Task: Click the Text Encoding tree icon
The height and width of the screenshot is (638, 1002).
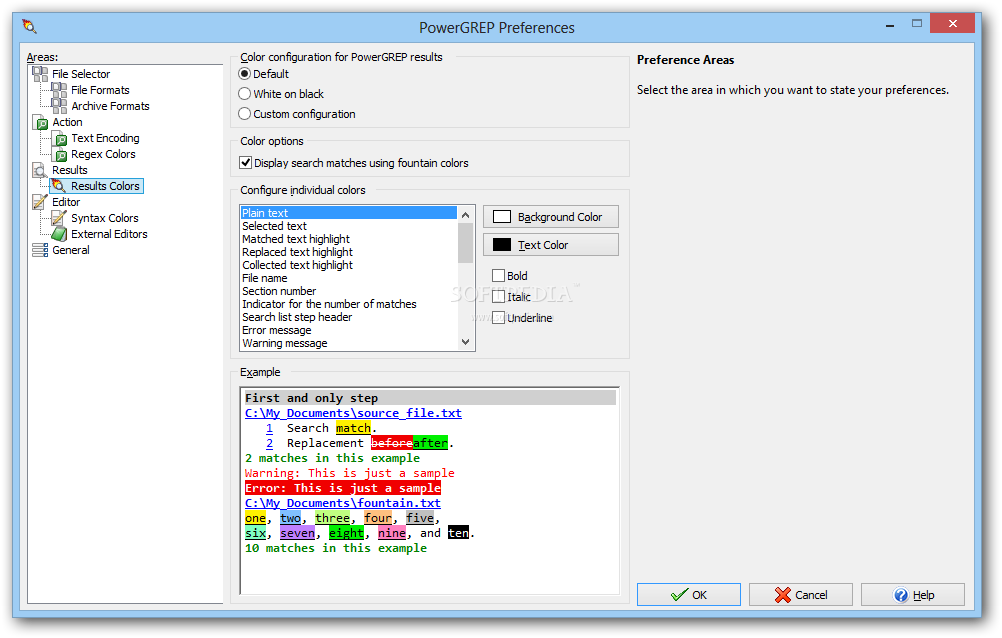Action: point(59,138)
